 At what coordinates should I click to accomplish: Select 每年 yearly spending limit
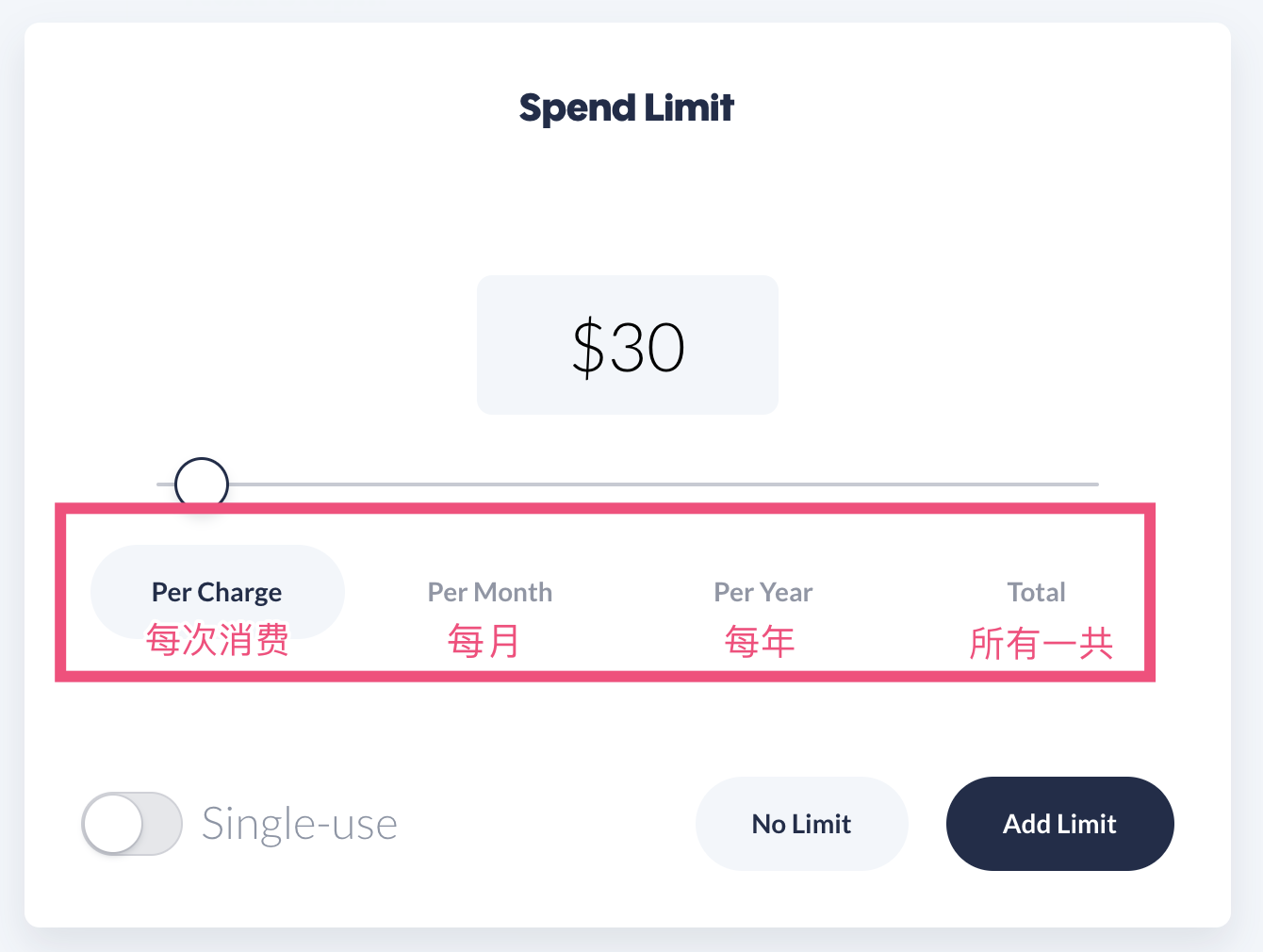point(759,641)
